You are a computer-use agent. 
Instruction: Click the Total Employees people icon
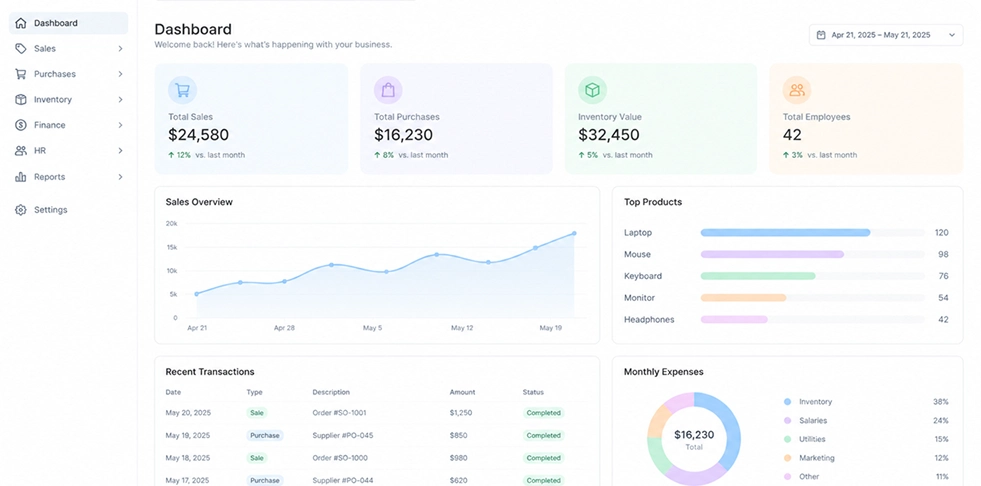point(796,90)
